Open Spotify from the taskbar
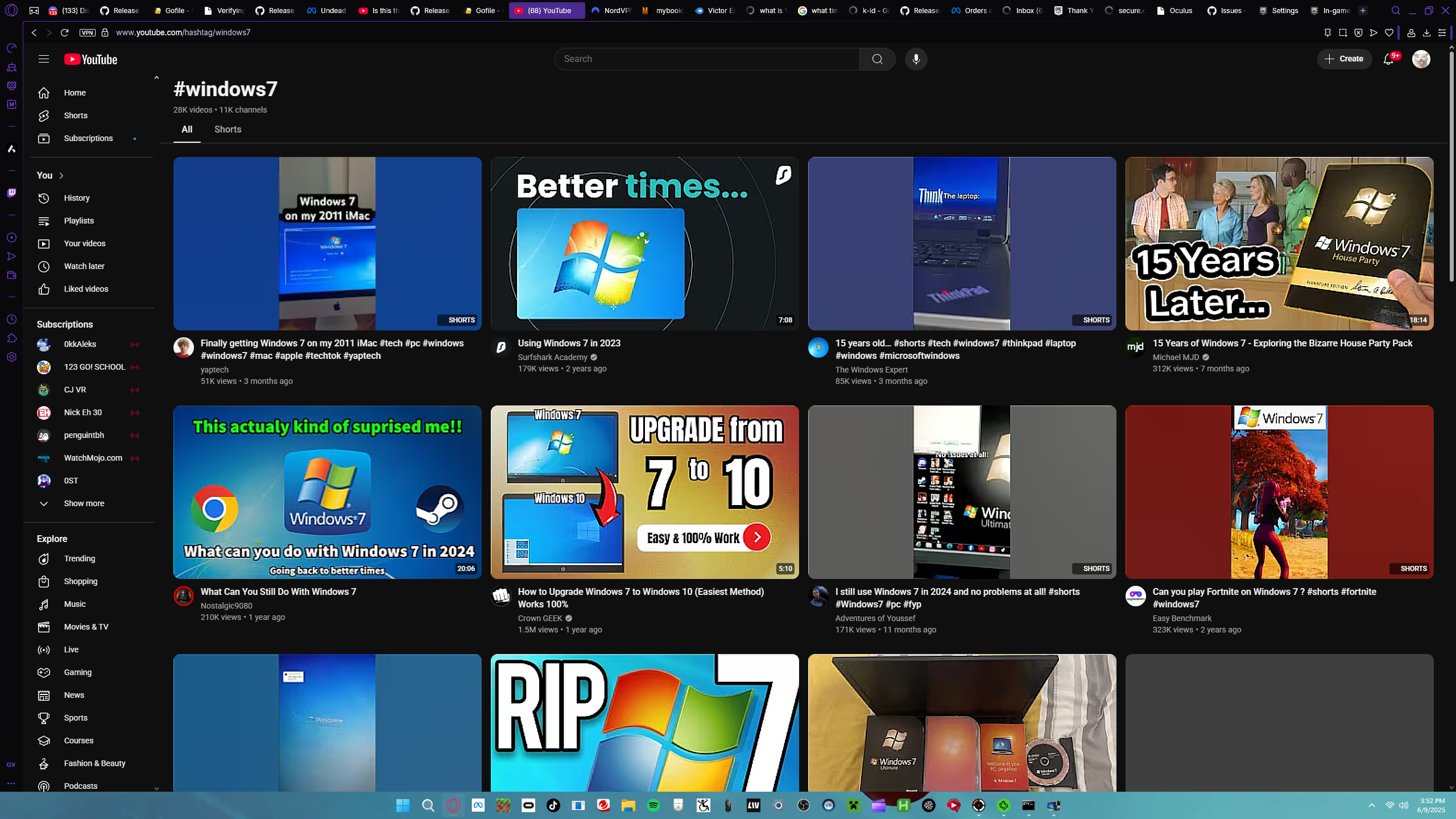Viewport: 1456px width, 819px height. point(653,805)
